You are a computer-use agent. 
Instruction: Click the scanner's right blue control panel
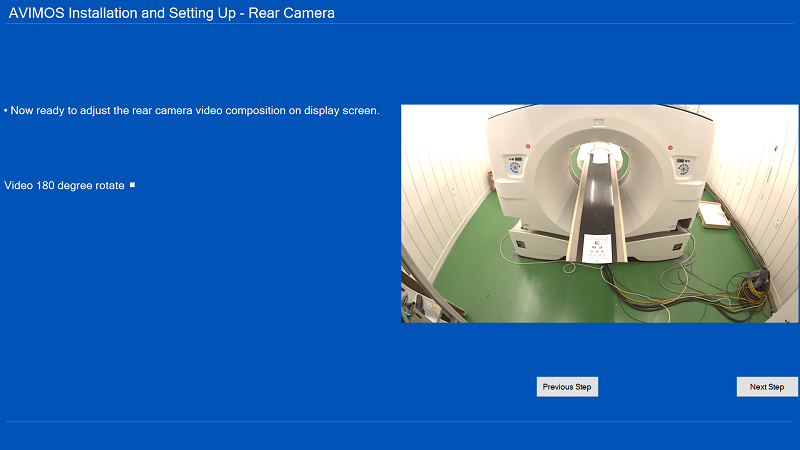click(x=685, y=167)
